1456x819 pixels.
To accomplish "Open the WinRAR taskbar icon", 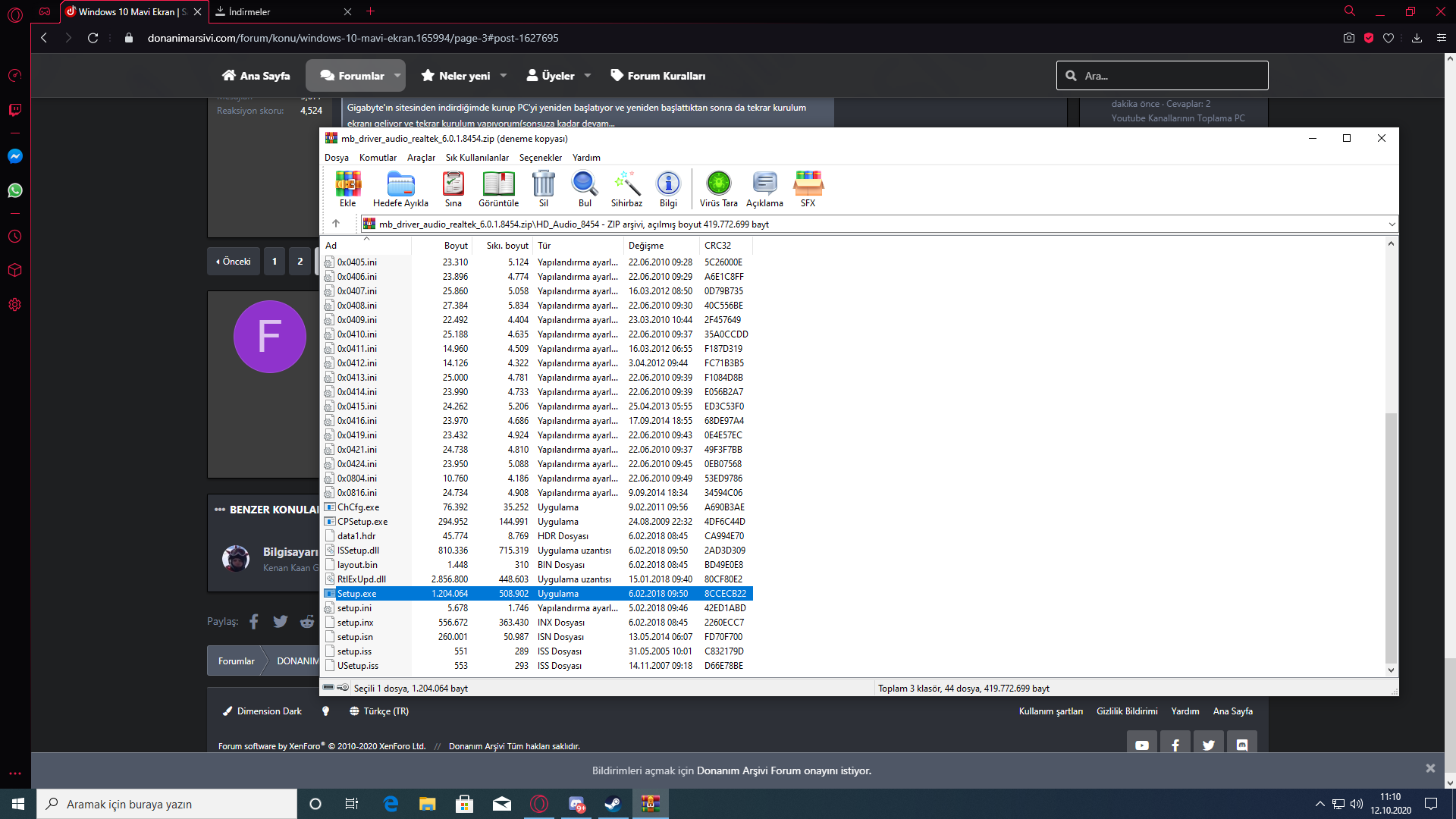I will pos(651,804).
